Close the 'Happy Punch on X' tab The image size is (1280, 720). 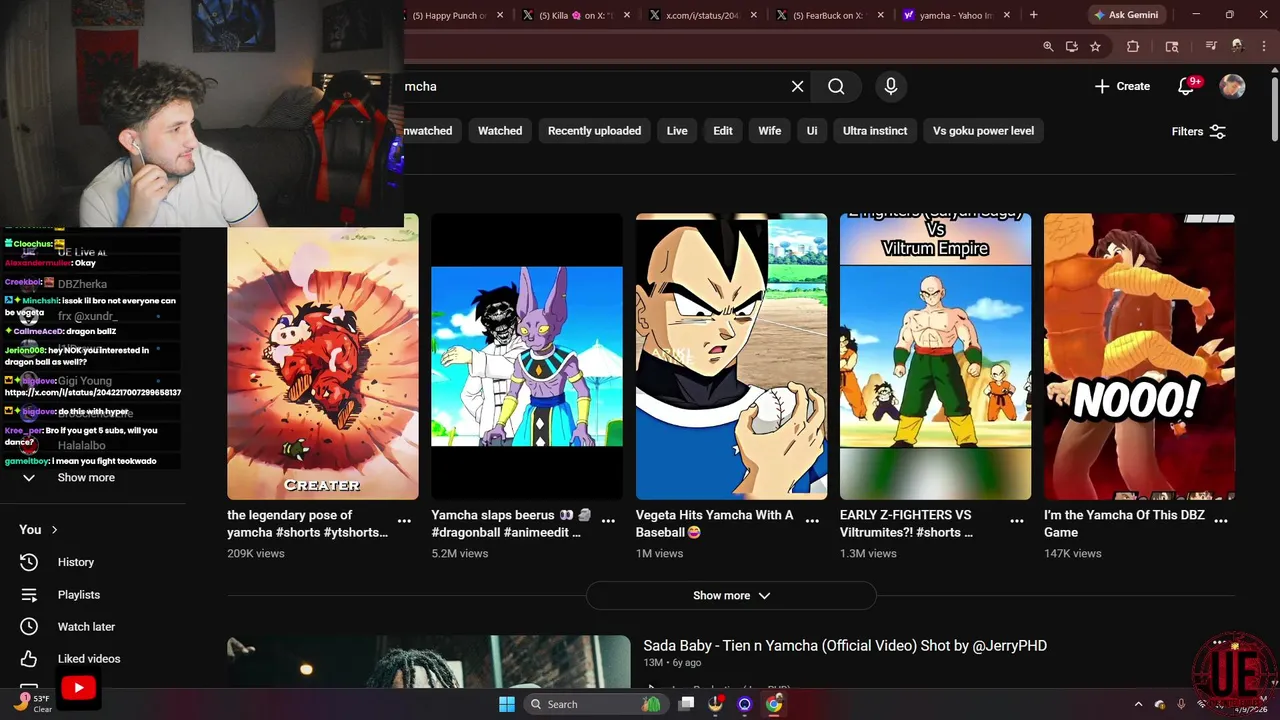(x=500, y=15)
